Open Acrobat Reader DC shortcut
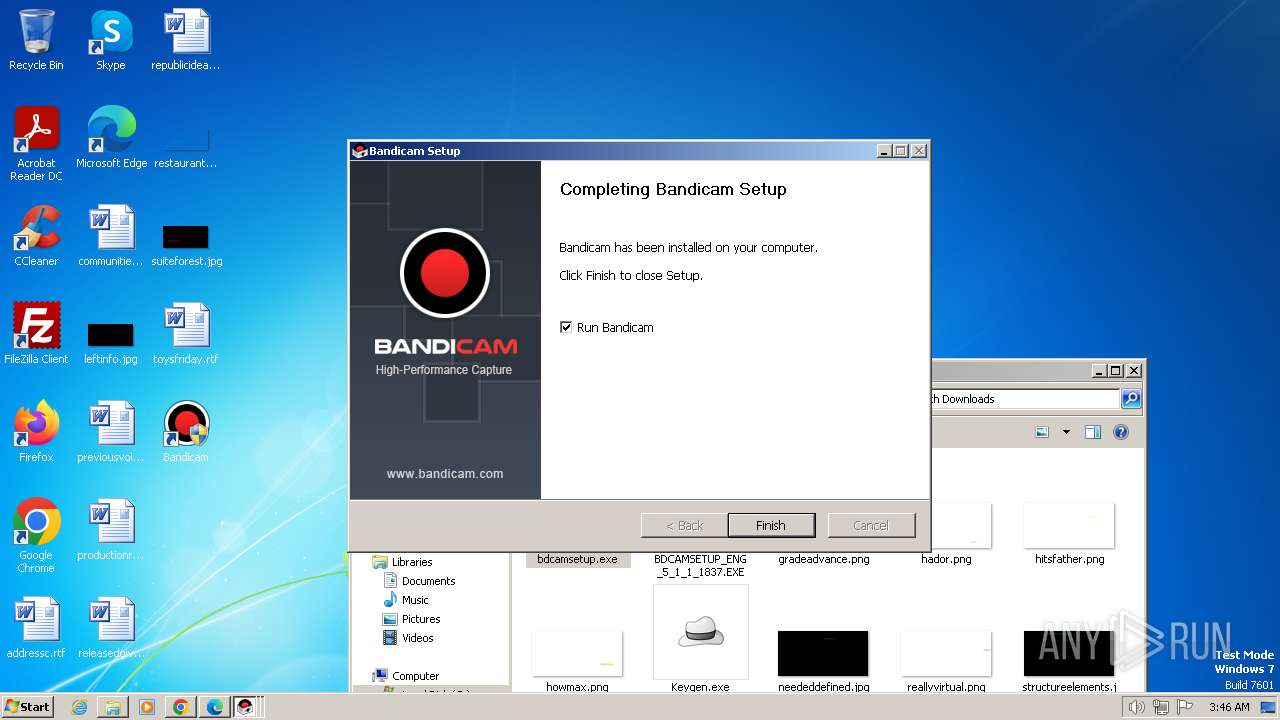 pos(36,144)
